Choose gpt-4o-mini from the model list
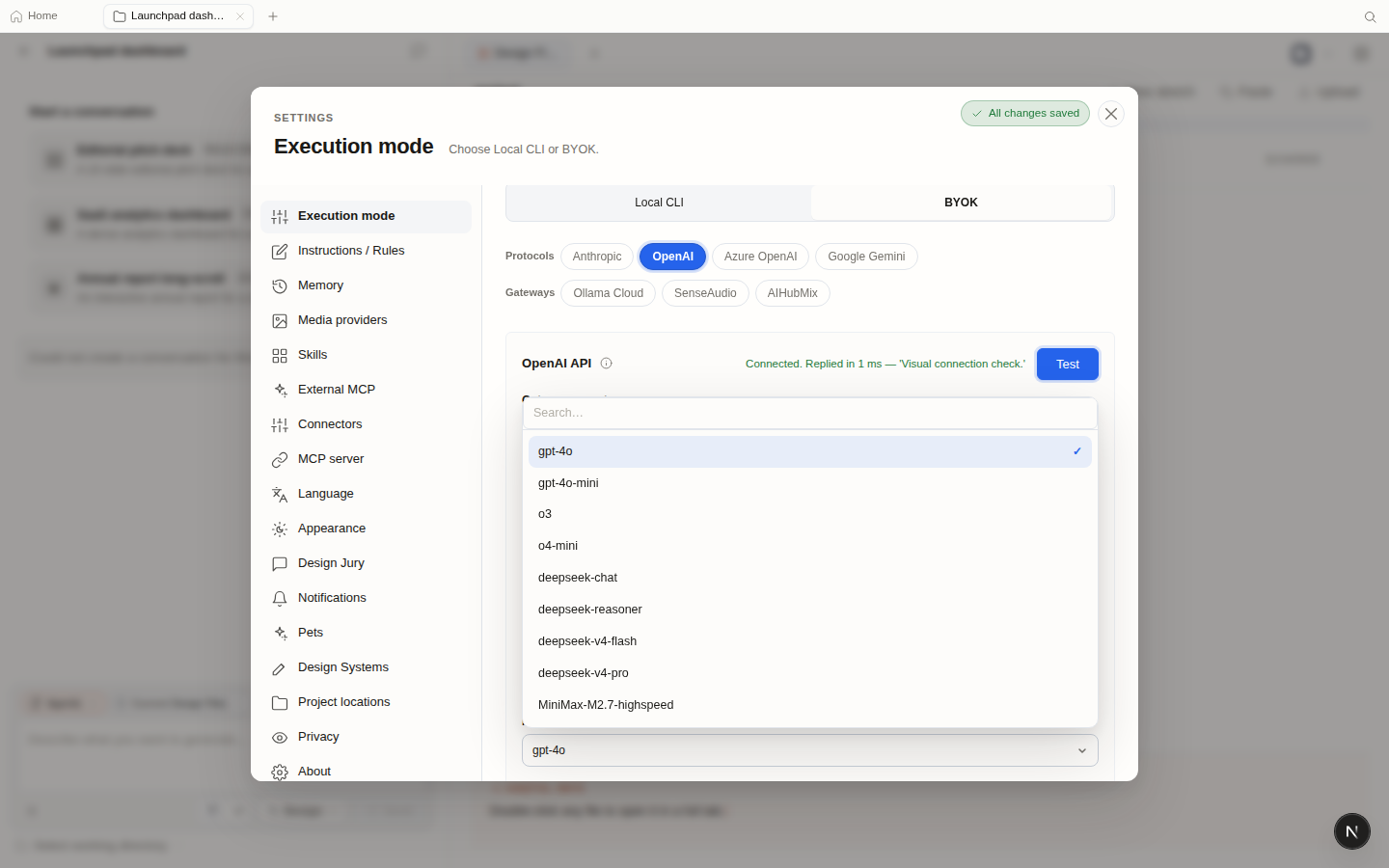The height and width of the screenshot is (868, 1389). click(x=810, y=483)
